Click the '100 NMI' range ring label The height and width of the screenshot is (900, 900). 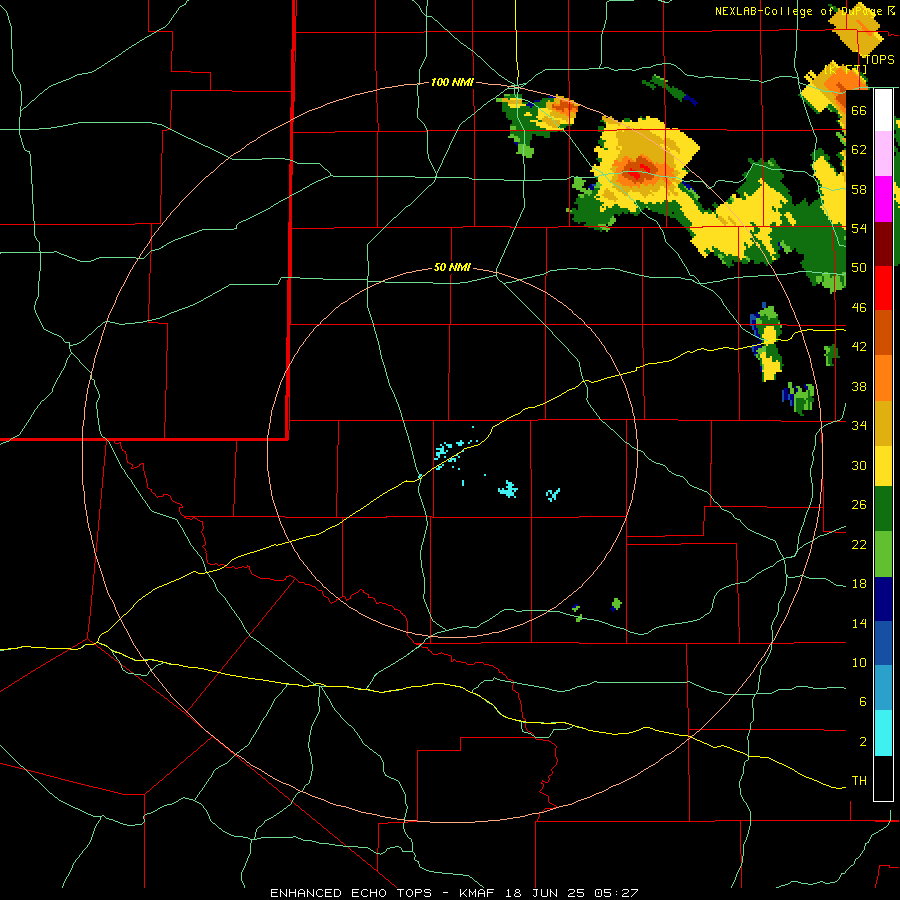tap(452, 82)
